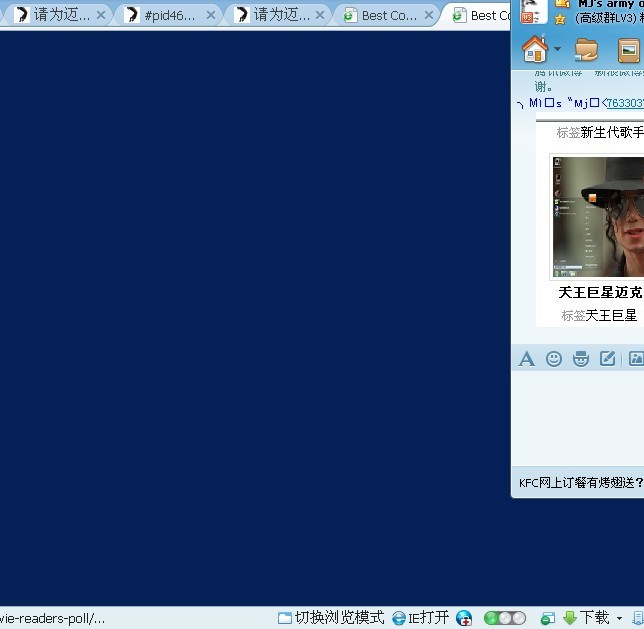
Task: Open the smiley emoticon picker
Action: point(553,359)
